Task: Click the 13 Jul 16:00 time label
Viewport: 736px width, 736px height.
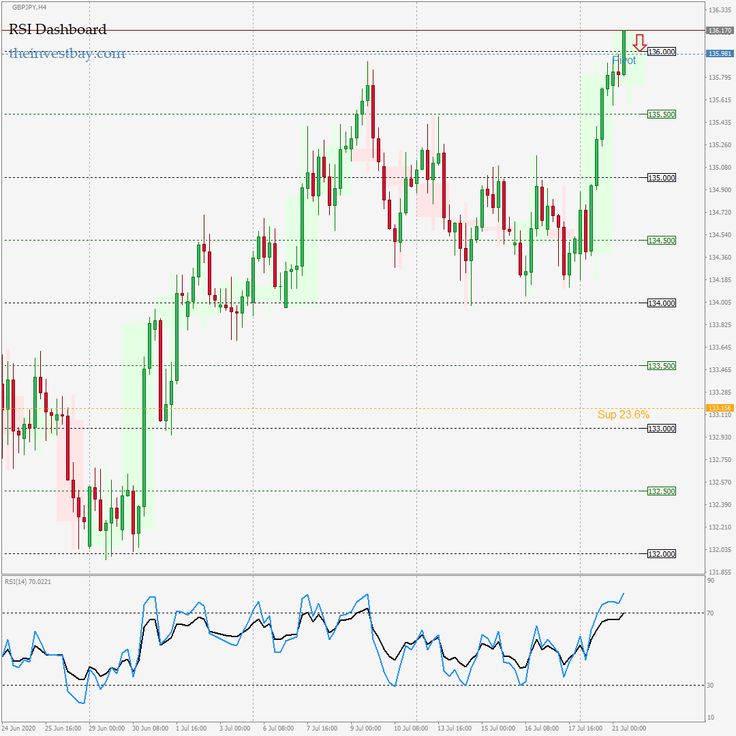Action: (455, 728)
